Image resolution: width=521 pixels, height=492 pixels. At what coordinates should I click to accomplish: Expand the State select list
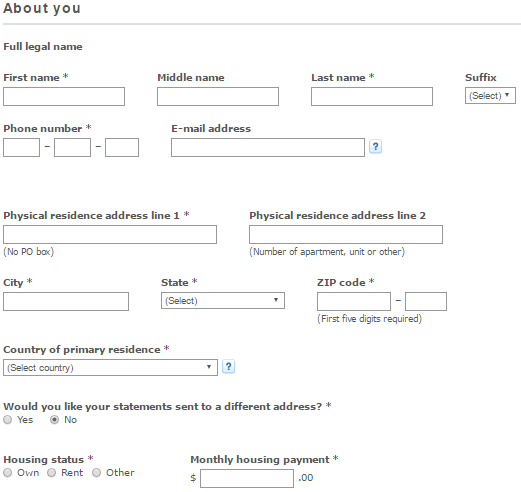[x=223, y=301]
